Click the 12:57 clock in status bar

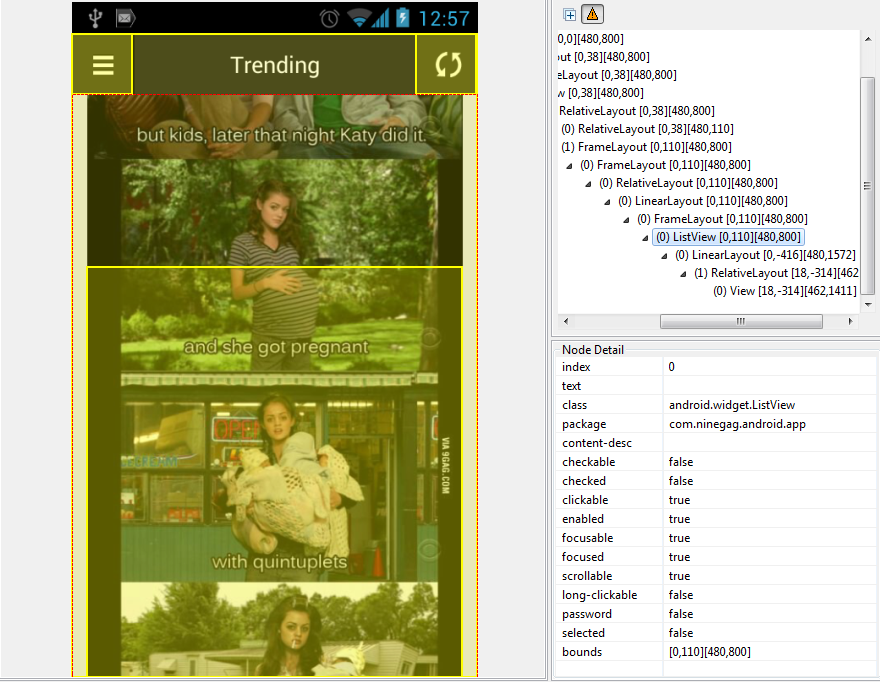(443, 19)
